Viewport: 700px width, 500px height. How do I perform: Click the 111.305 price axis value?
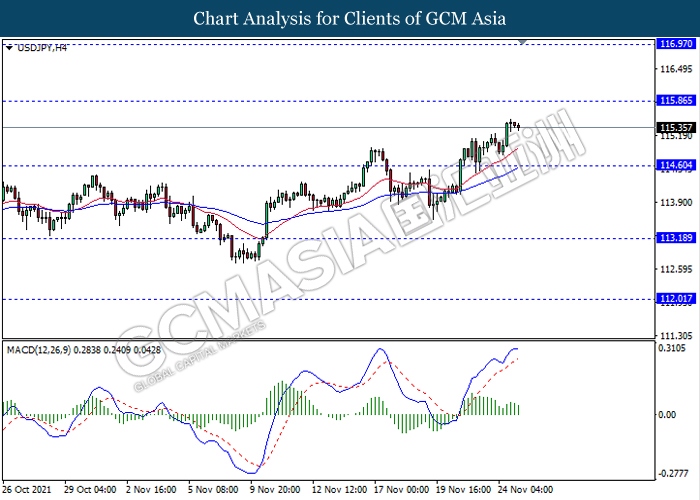coord(676,336)
